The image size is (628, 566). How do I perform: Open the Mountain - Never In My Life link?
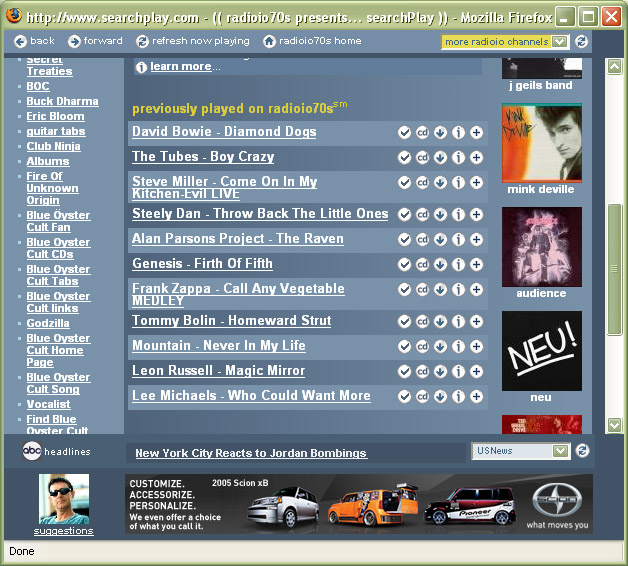coord(219,346)
